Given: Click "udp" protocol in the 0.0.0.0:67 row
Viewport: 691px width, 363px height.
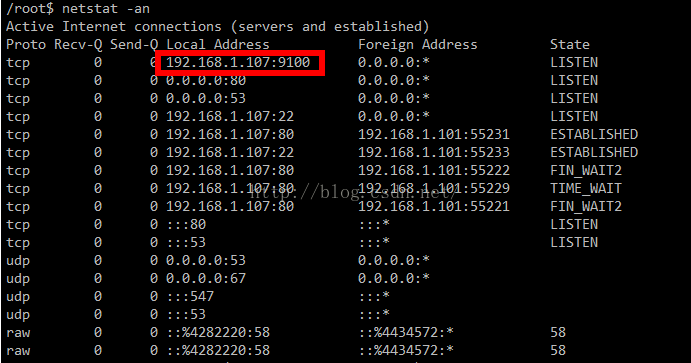Looking at the screenshot, I should (x=18, y=279).
